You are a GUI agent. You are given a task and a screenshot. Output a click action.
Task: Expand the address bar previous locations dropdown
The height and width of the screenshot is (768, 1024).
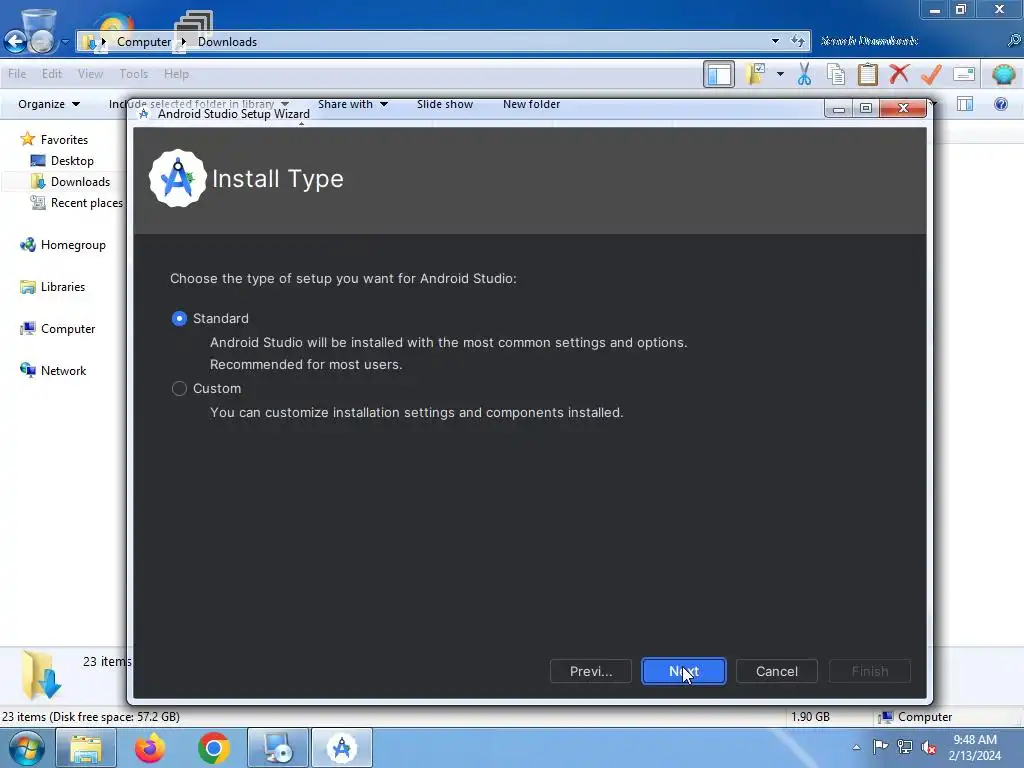(775, 41)
